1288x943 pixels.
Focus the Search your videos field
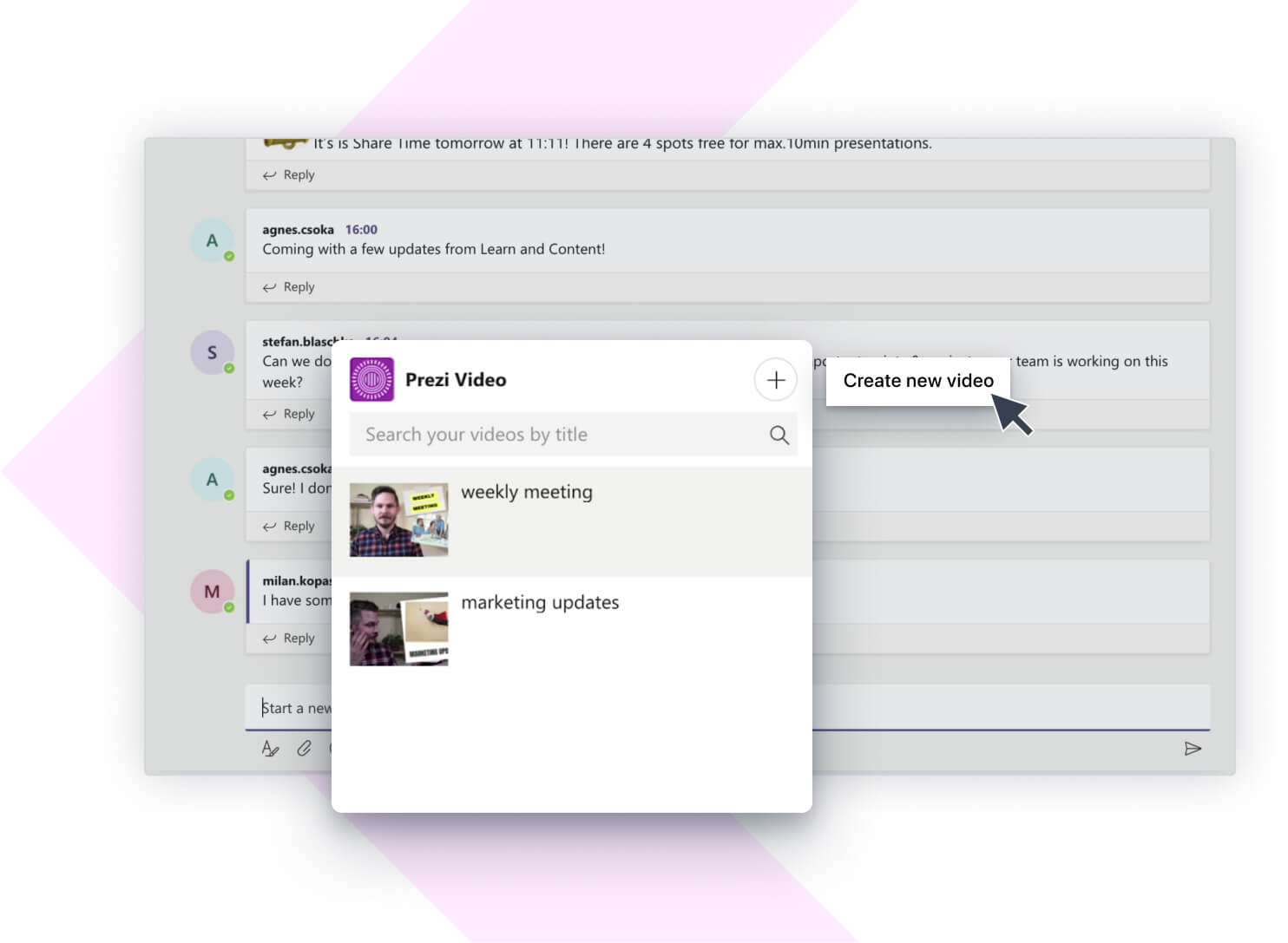tap(555, 435)
